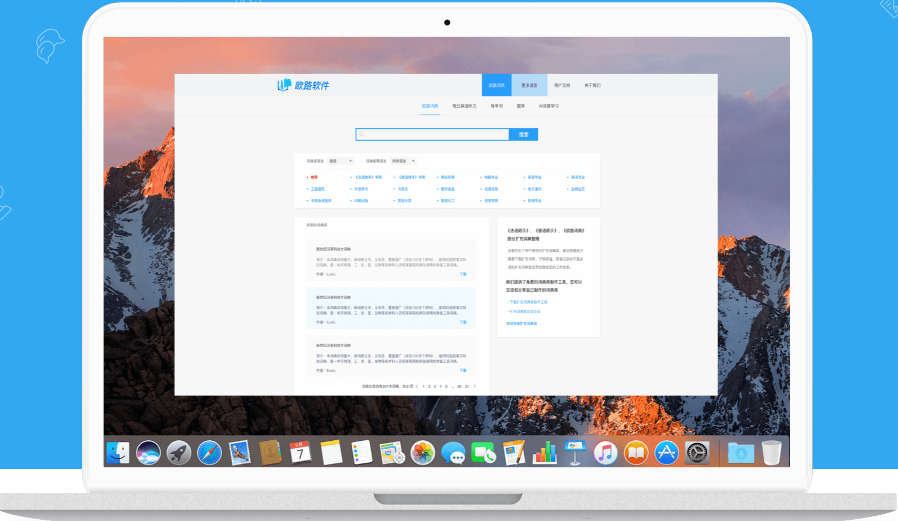Go to page 2 in pagination
The height and width of the screenshot is (521, 898).
point(429,386)
